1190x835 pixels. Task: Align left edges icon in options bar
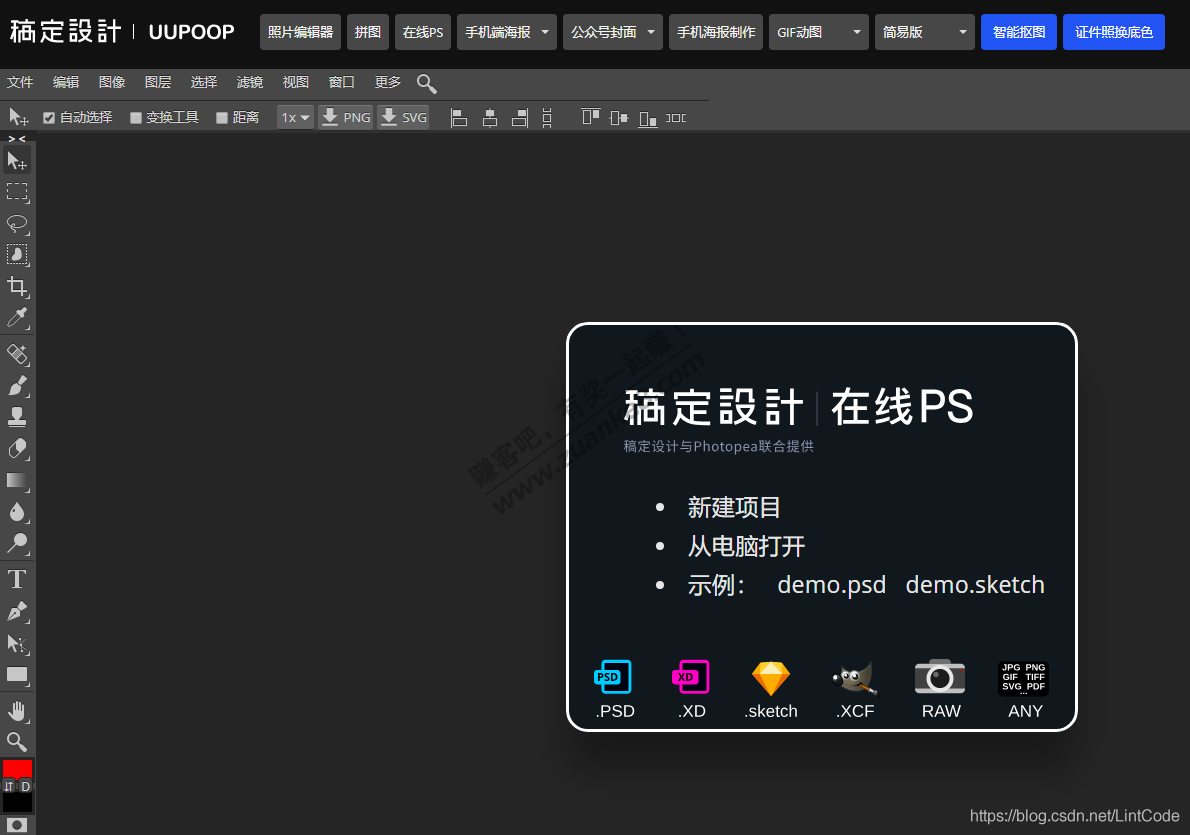click(x=458, y=118)
